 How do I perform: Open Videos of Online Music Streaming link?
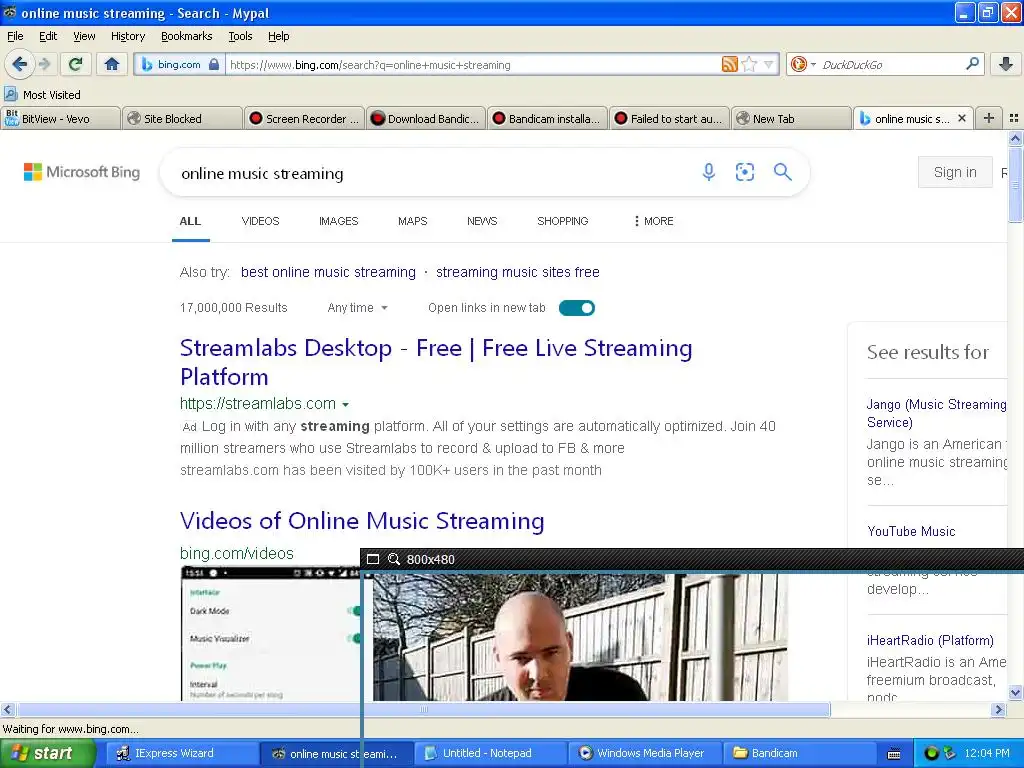[362, 520]
